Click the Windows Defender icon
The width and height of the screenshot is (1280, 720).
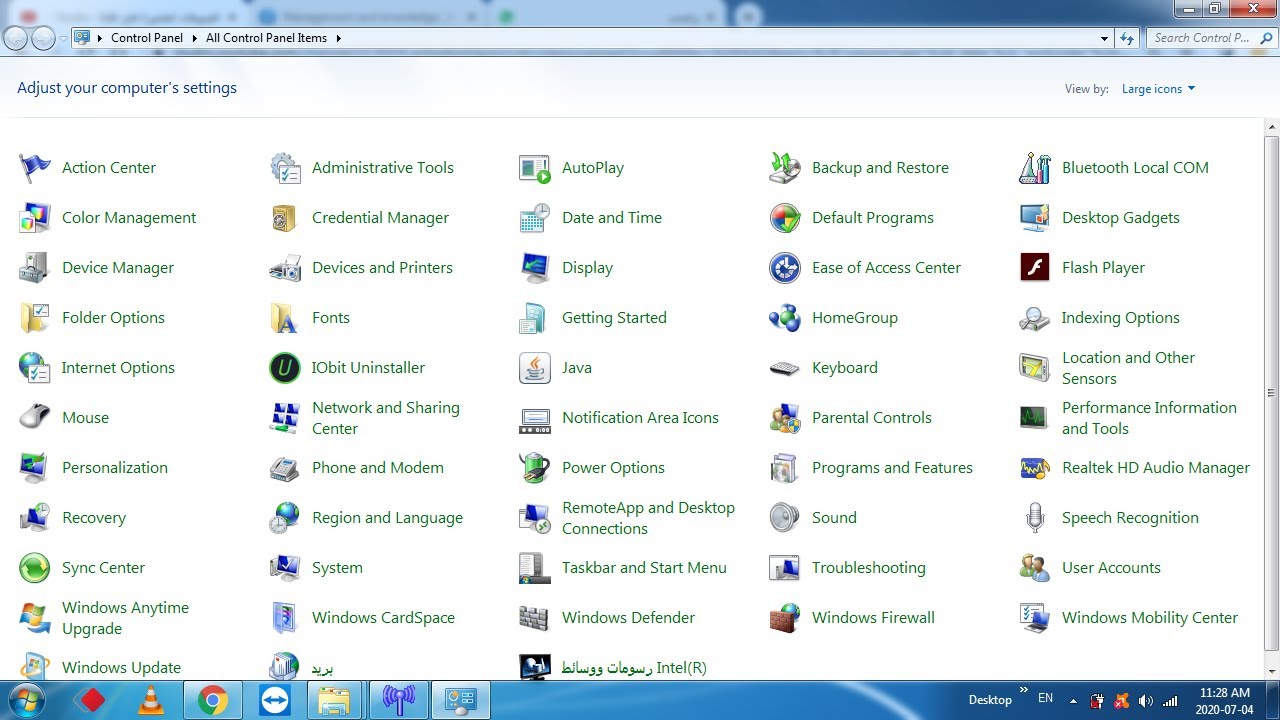pyautogui.click(x=535, y=618)
